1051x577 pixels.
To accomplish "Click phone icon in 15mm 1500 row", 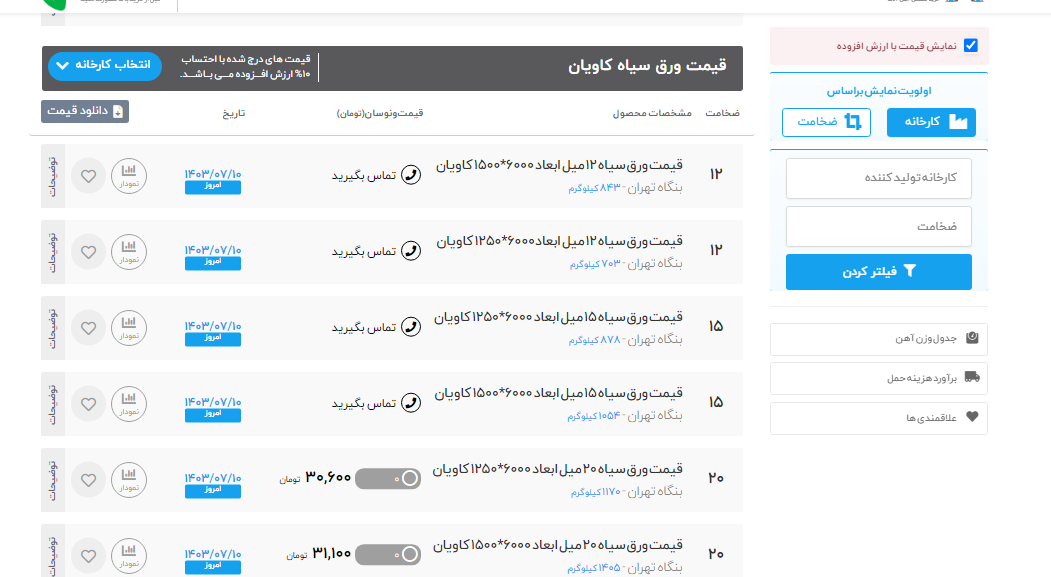I will (x=410, y=403).
